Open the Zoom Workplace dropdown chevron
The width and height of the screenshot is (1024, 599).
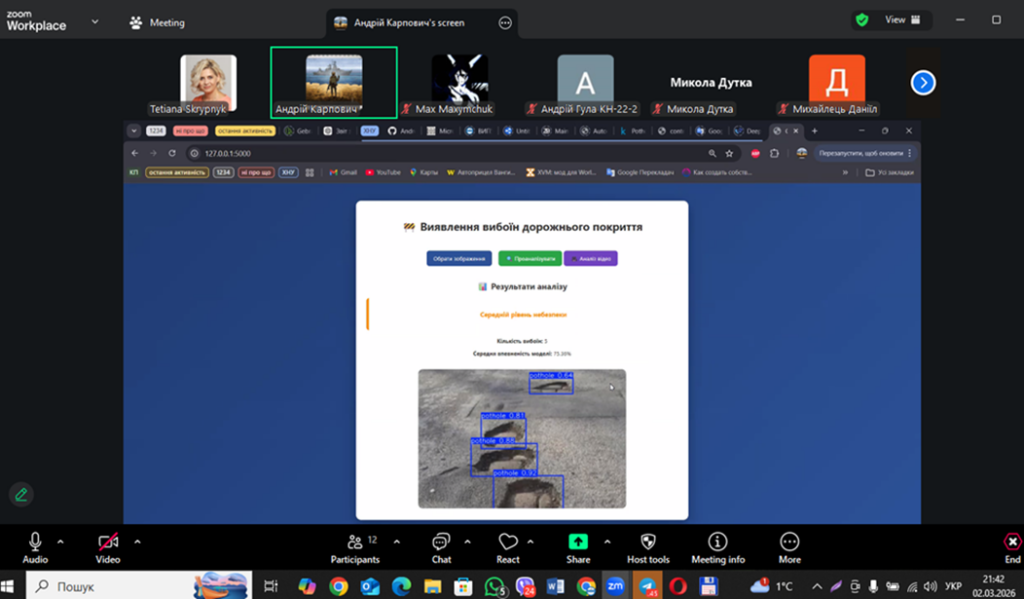click(x=95, y=21)
